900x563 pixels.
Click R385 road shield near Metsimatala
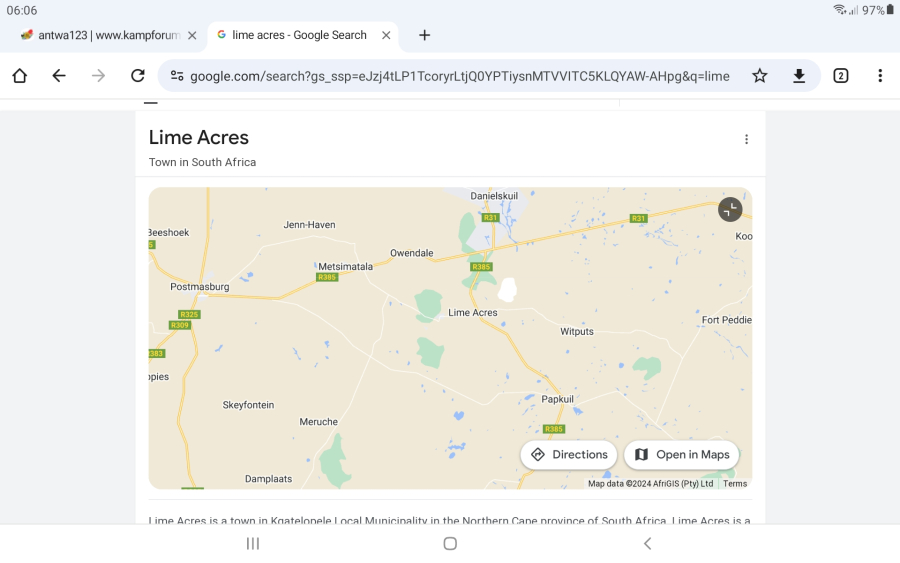[x=327, y=277]
